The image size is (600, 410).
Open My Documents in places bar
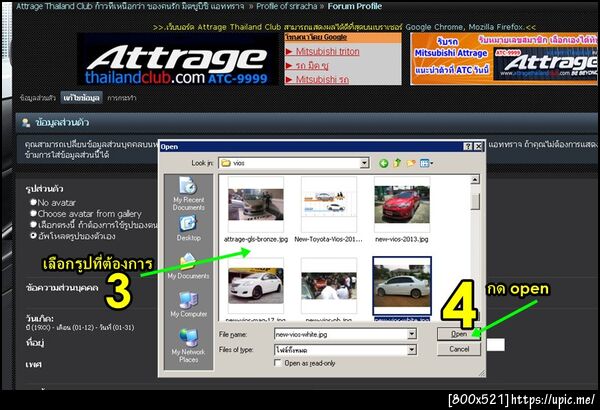click(188, 266)
